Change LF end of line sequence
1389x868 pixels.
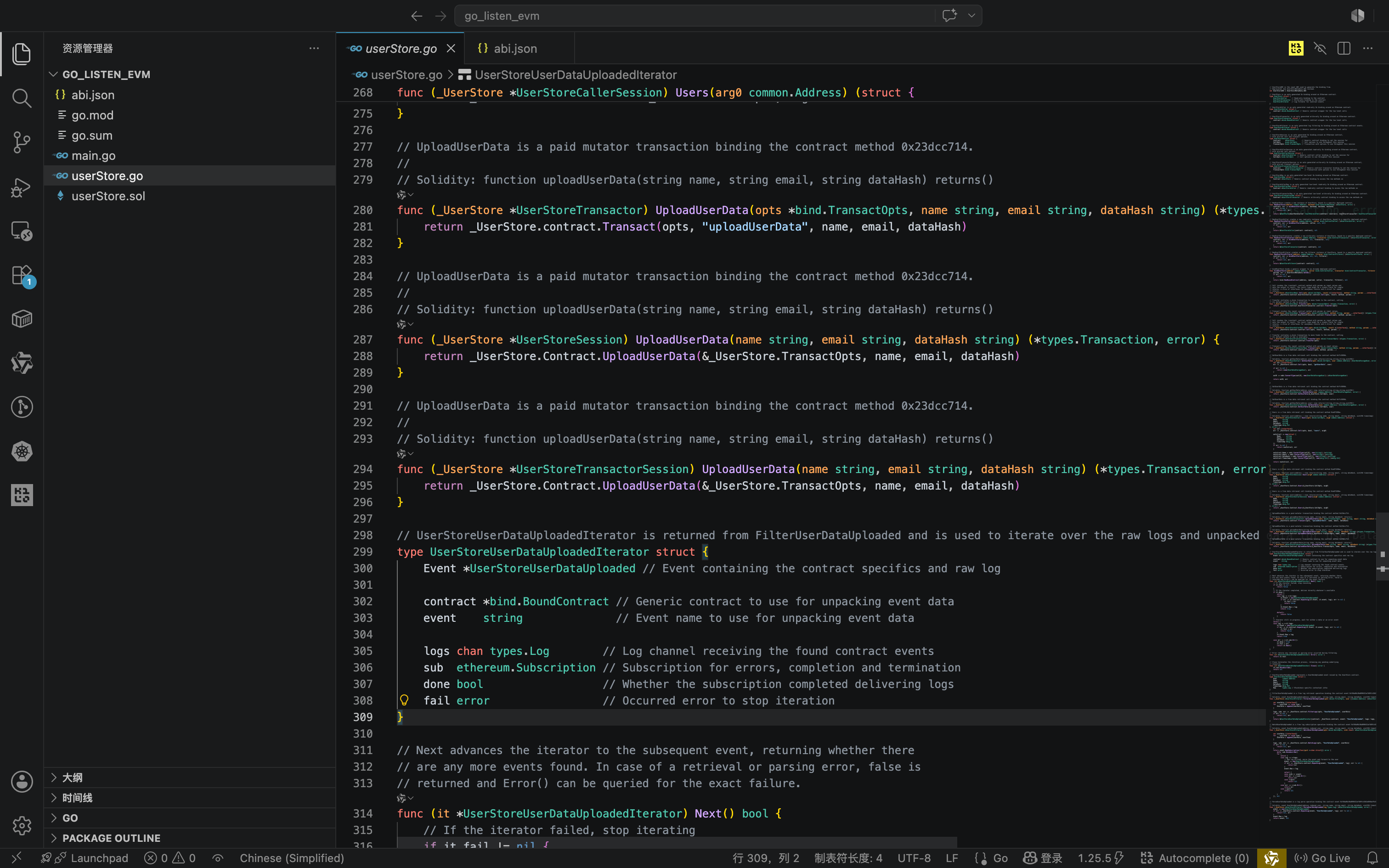point(952,858)
